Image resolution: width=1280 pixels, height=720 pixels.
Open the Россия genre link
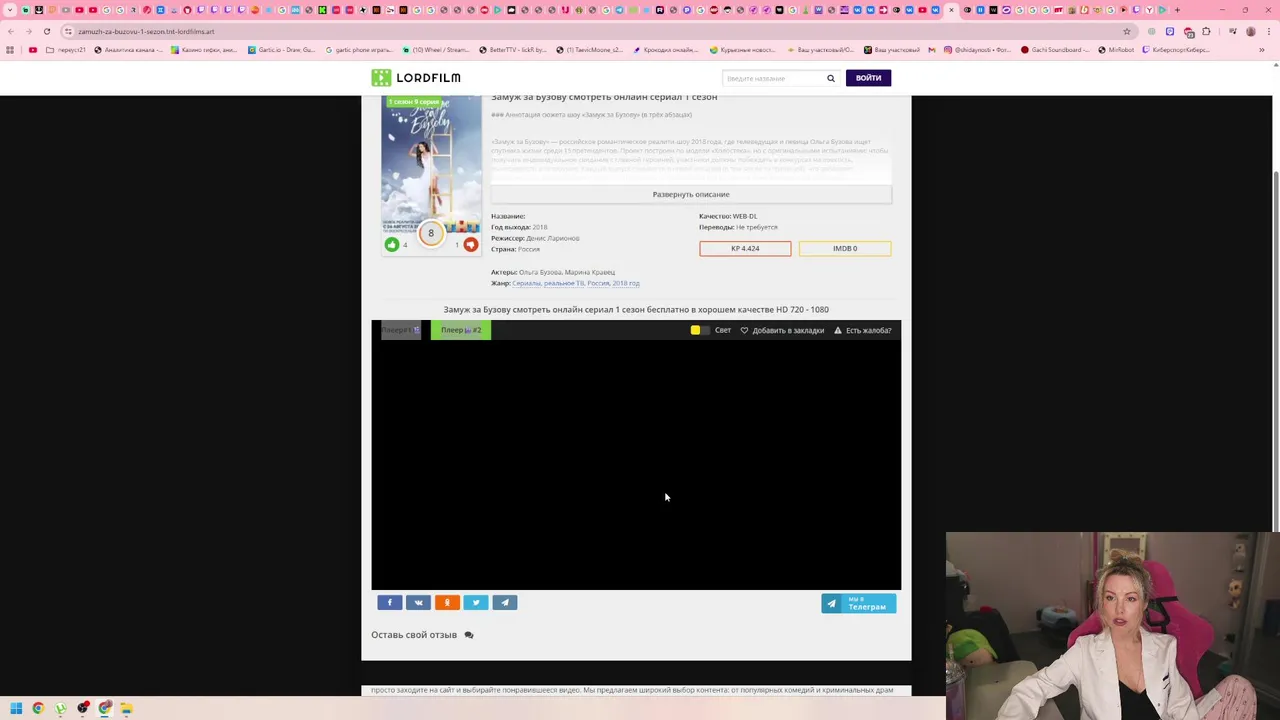[598, 283]
